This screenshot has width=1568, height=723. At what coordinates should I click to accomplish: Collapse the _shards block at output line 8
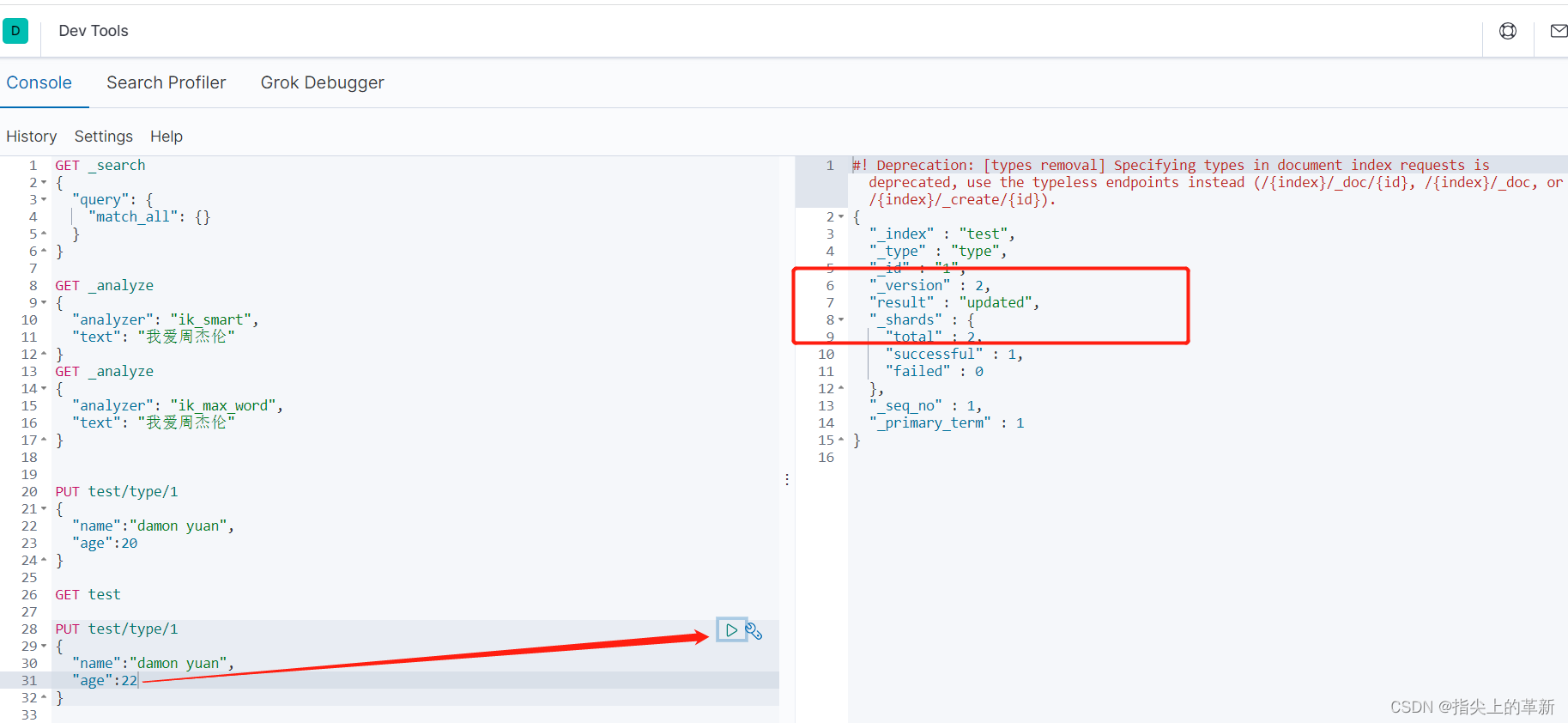841,320
